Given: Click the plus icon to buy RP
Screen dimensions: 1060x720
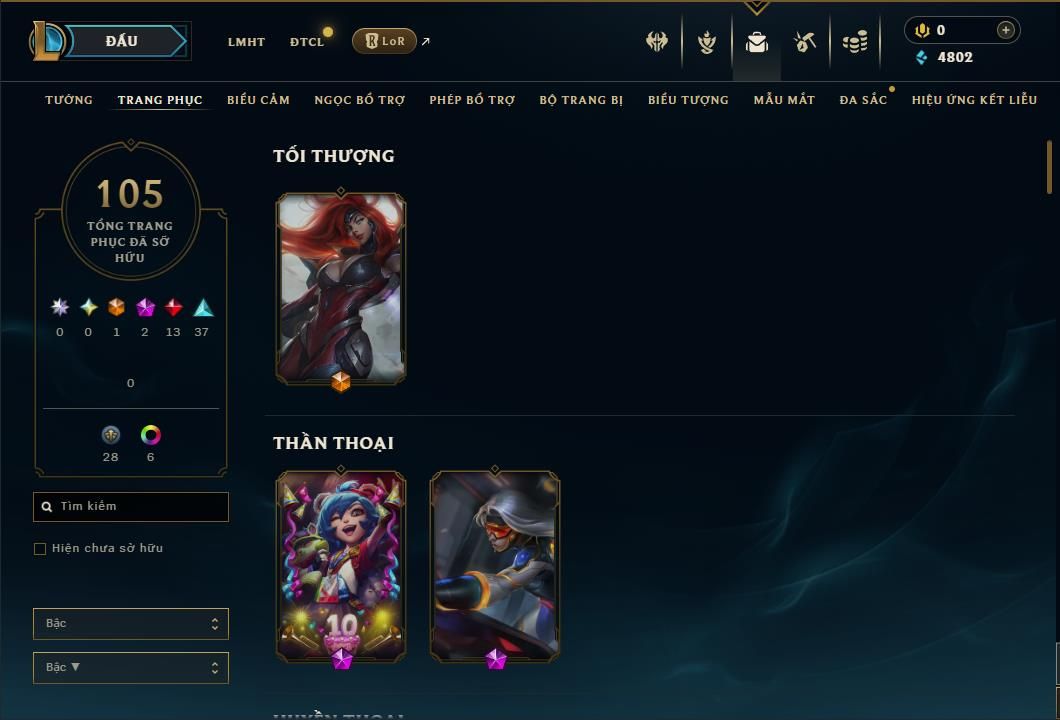Looking at the screenshot, I should tap(1005, 30).
